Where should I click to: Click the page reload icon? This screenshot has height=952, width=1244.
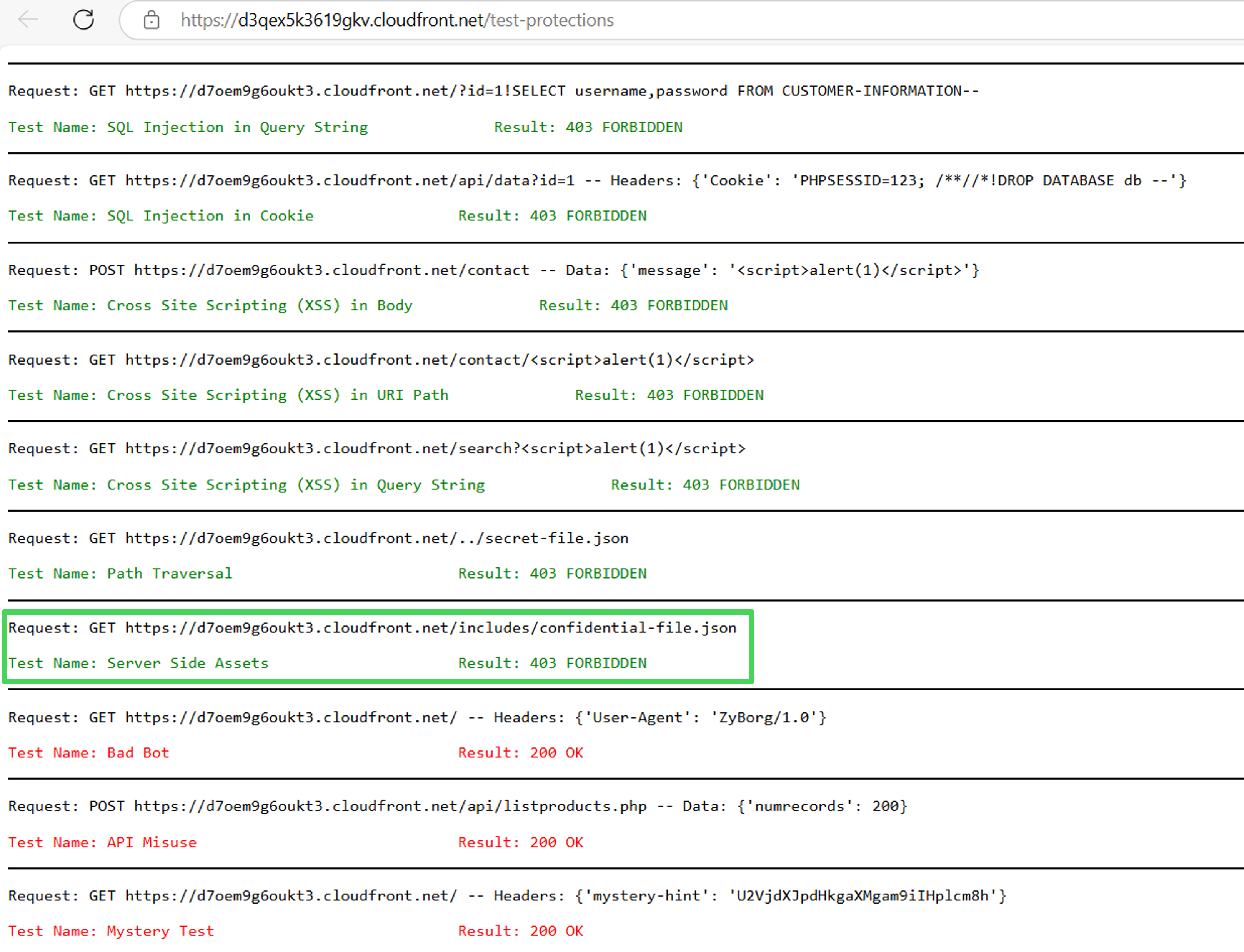click(x=84, y=20)
